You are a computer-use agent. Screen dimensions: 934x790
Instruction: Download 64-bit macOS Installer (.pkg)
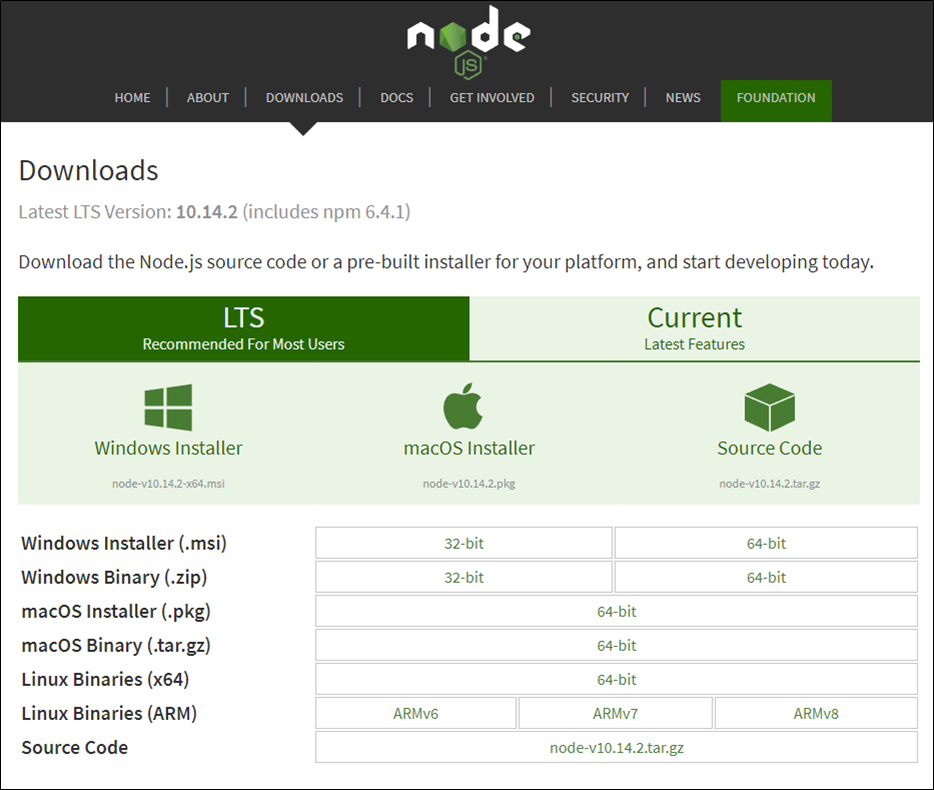617,611
